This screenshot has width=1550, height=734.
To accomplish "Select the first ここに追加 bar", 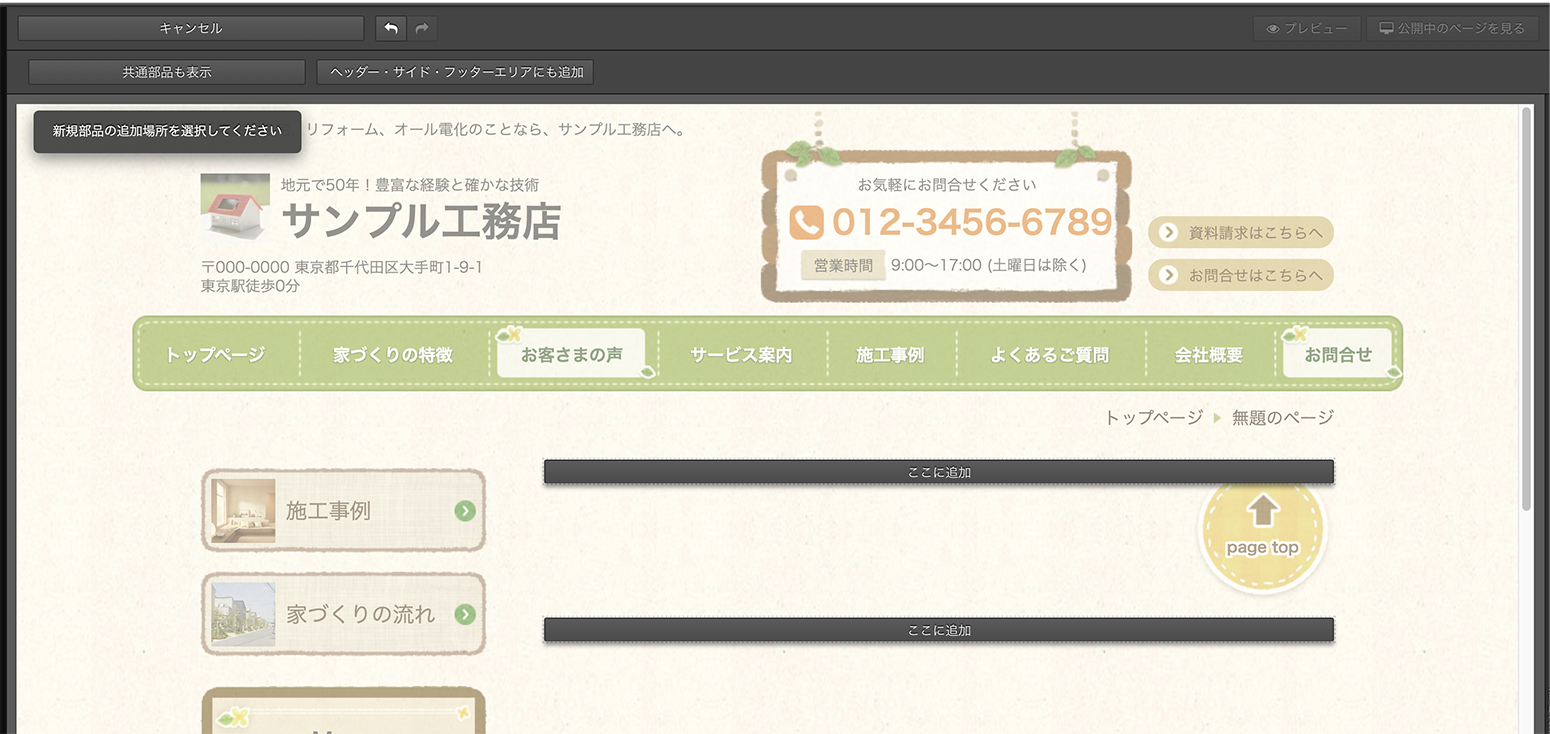I will coord(938,472).
